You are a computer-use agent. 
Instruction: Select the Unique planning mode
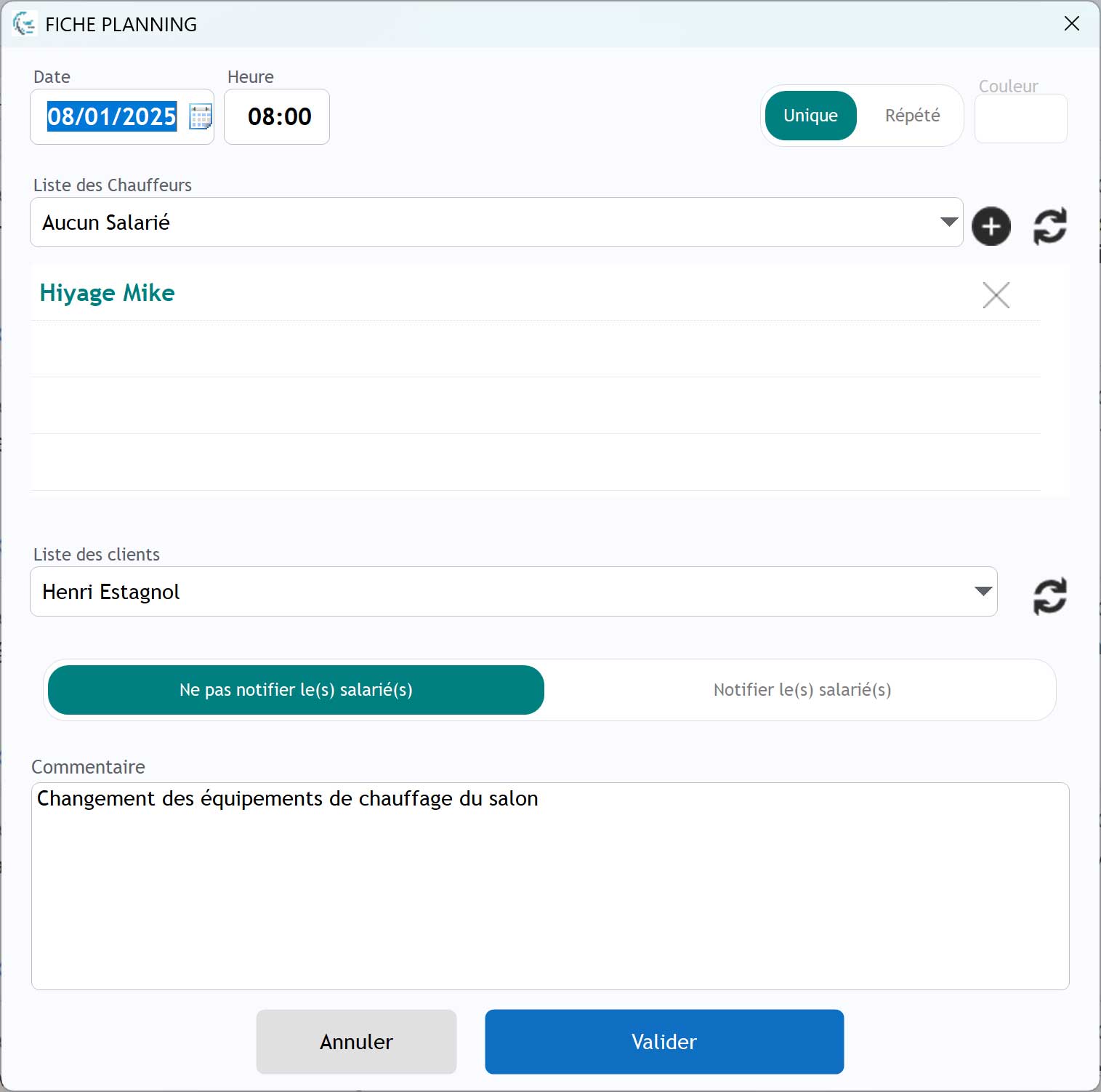810,116
